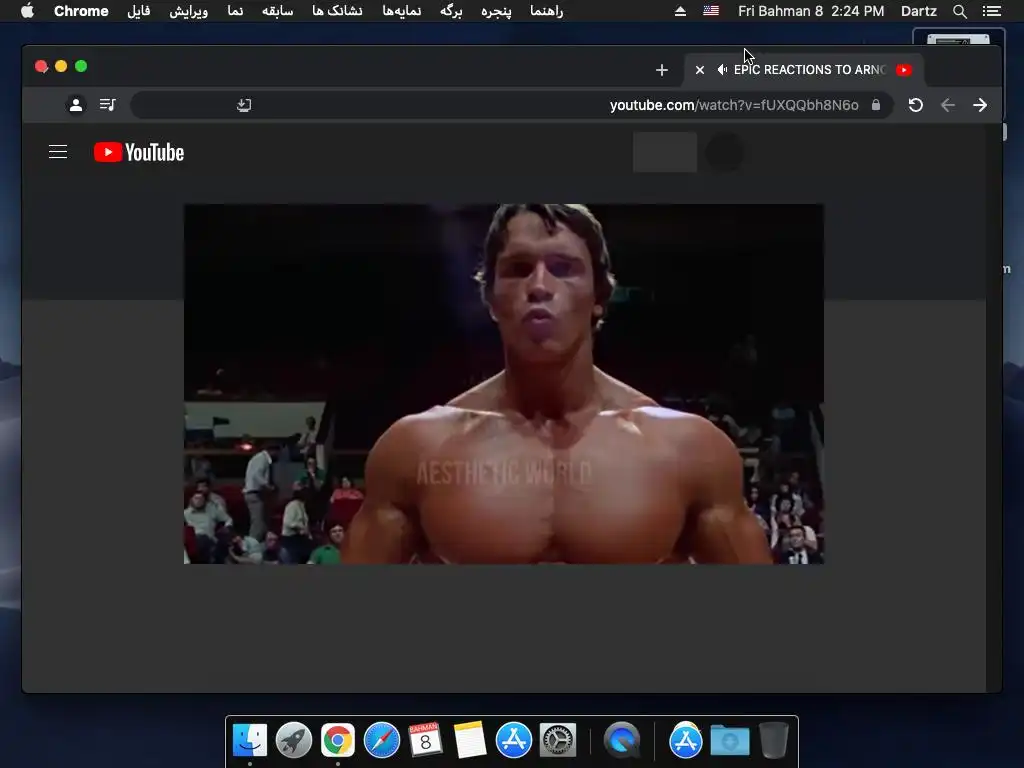Open the US flag input source menu
Image resolution: width=1024 pixels, height=768 pixels.
tap(711, 11)
